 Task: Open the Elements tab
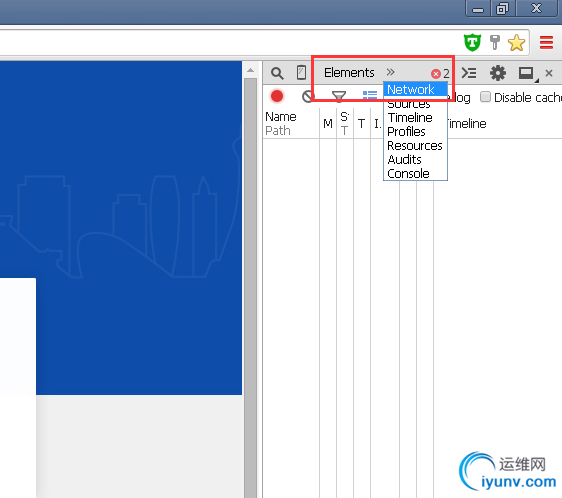349,73
